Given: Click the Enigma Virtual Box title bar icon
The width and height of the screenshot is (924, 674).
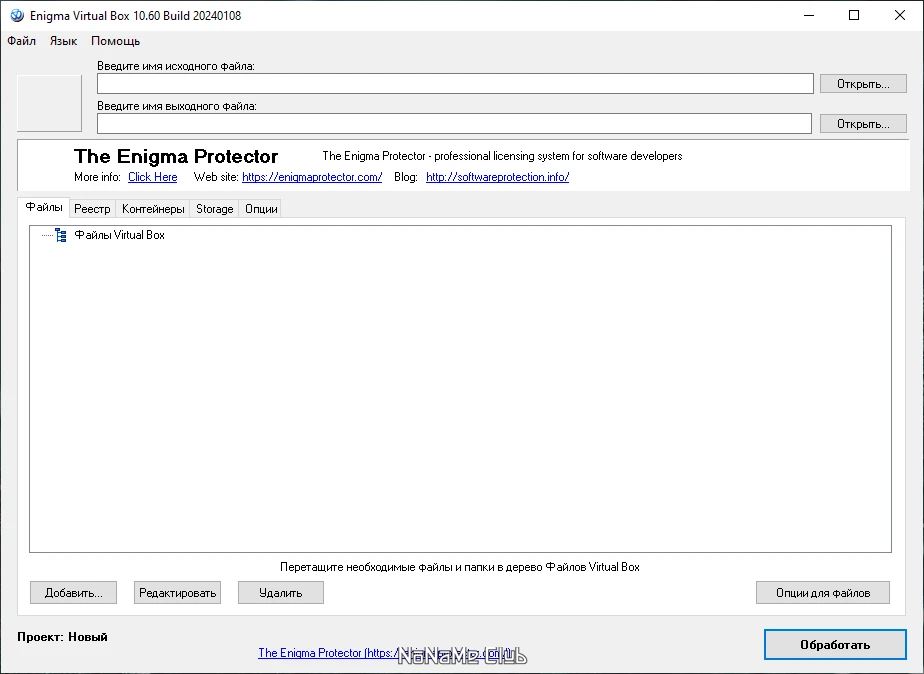Looking at the screenshot, I should tap(17, 15).
